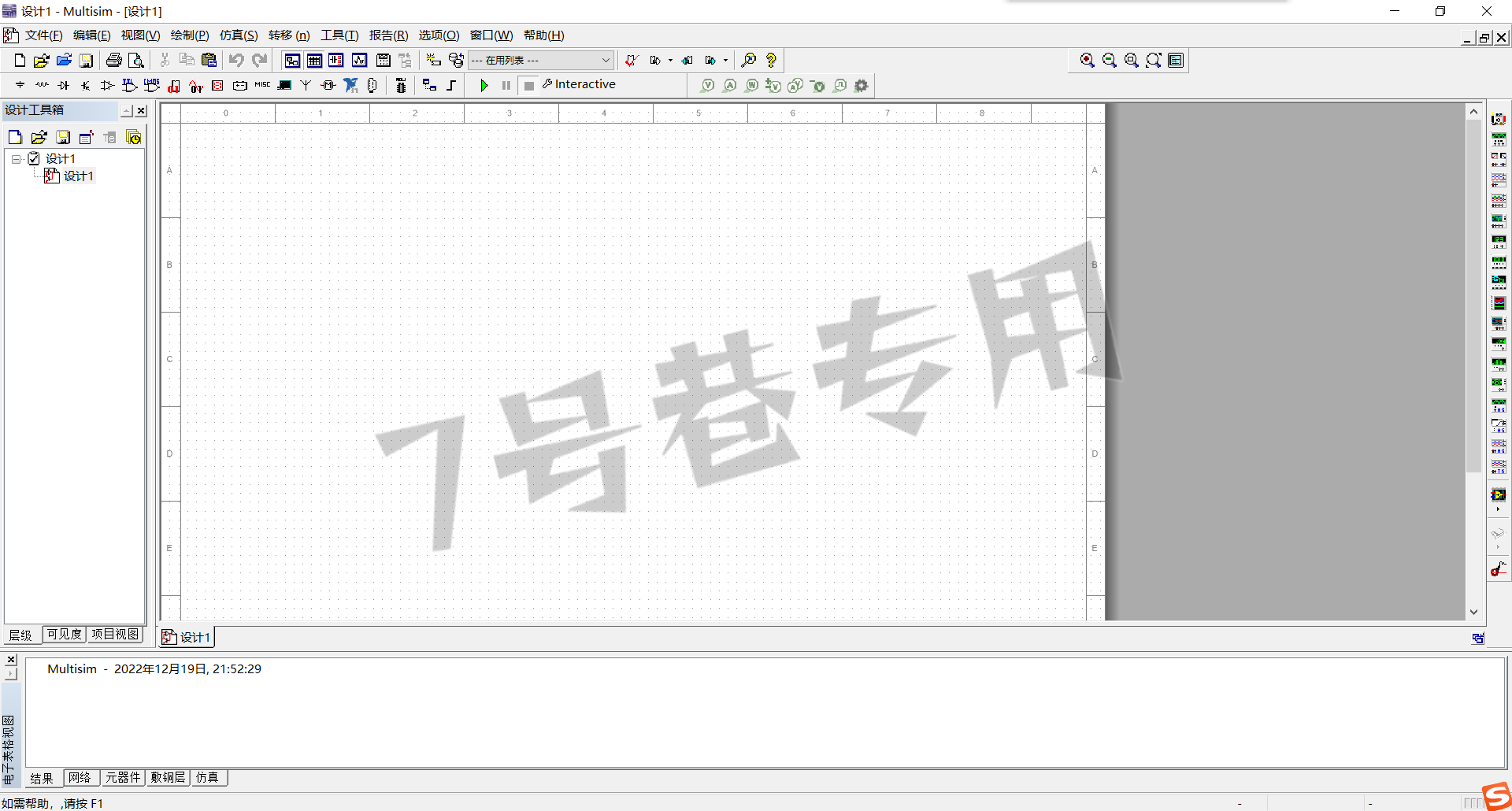Switch to 层级 tab
Image resolution: width=1512 pixels, height=811 pixels.
point(20,635)
